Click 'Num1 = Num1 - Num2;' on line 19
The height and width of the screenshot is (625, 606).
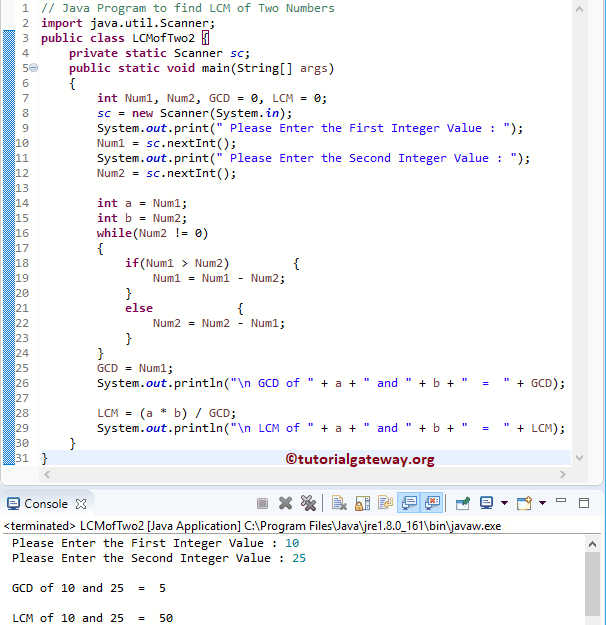point(219,278)
